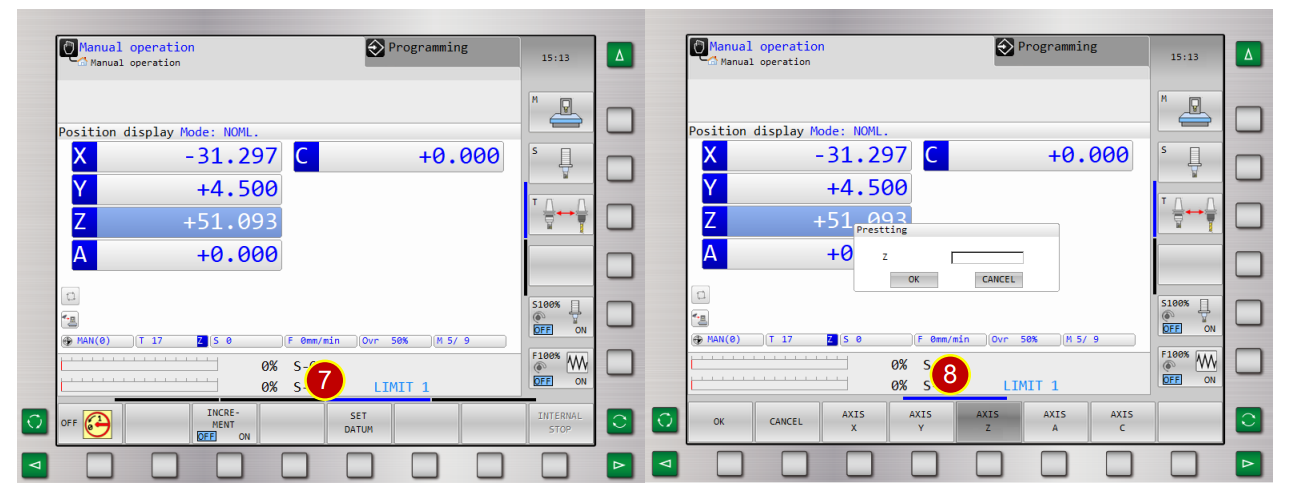
Task: Click the green right-arrow key, right screen
Action: coord(1248,464)
